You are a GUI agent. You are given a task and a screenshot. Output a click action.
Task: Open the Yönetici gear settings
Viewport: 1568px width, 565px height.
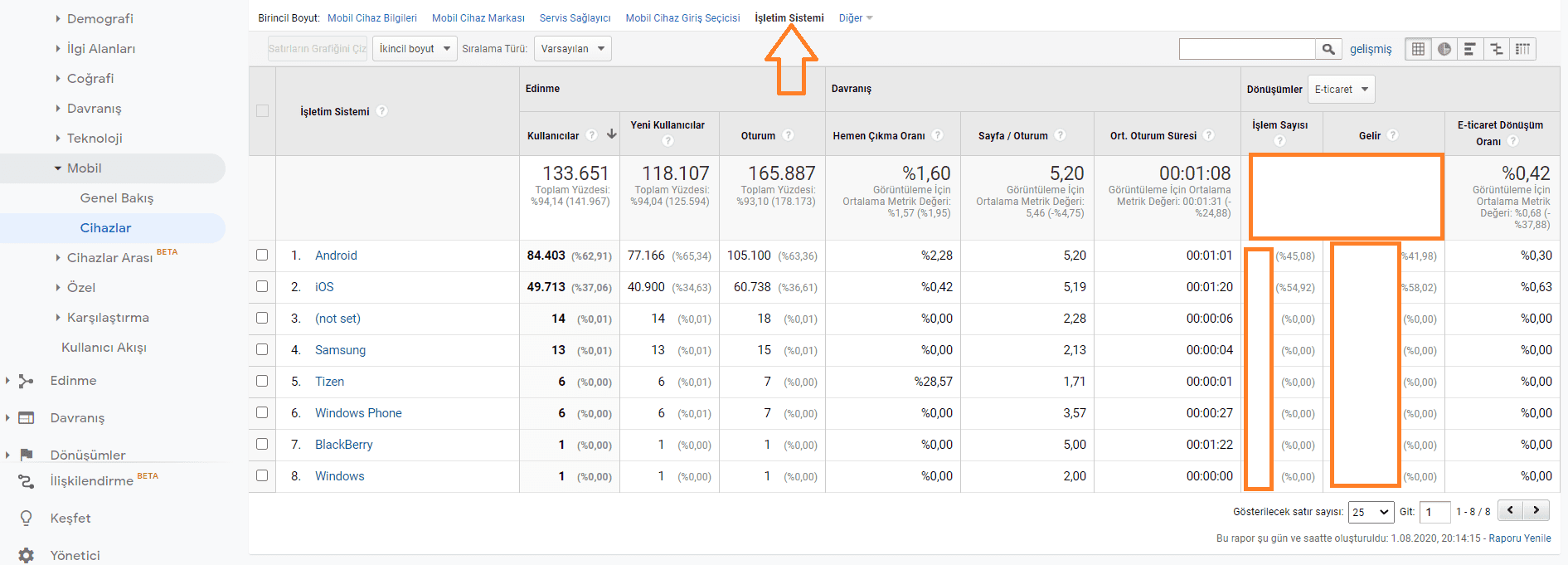tap(27, 555)
